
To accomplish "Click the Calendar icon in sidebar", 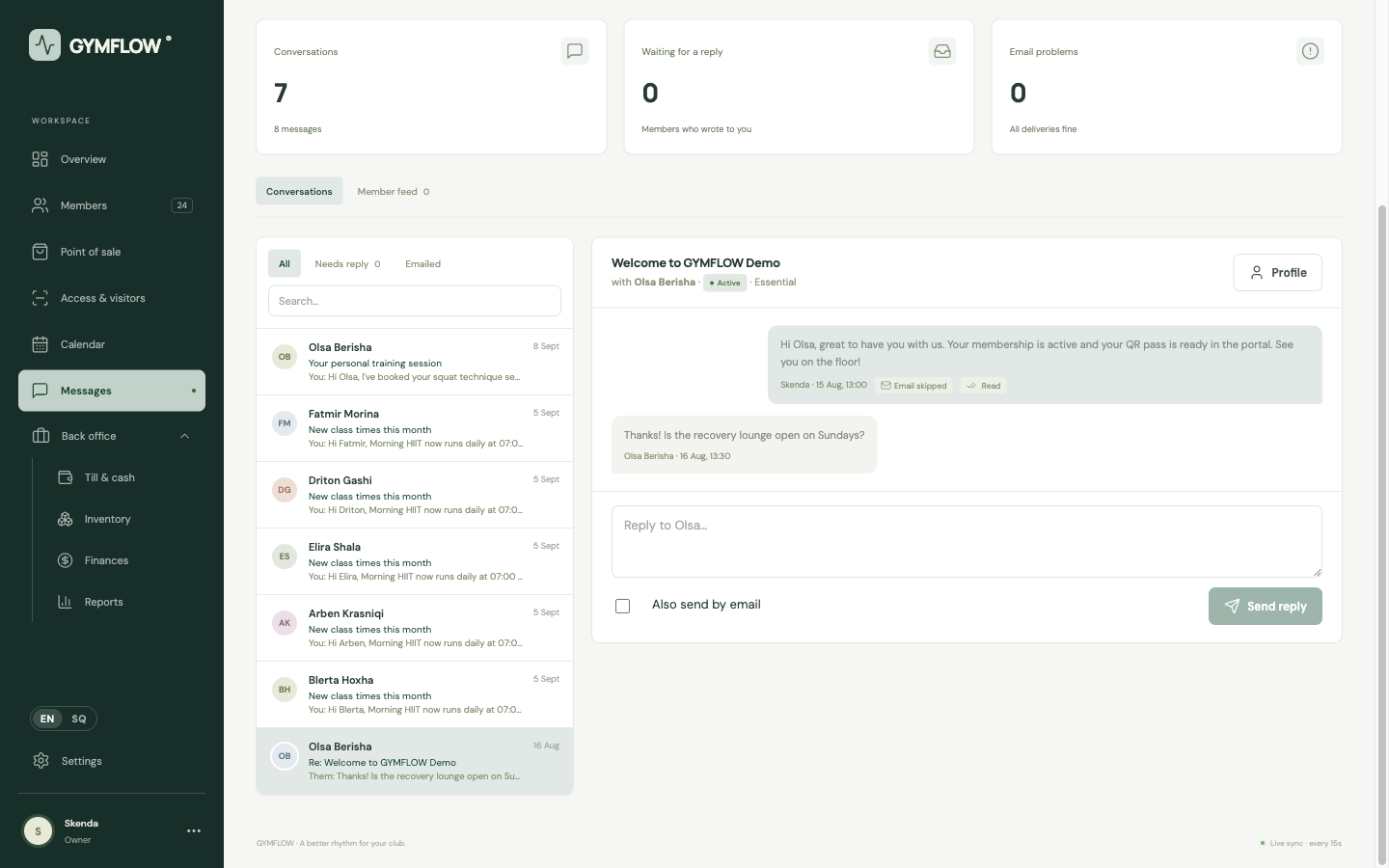I will (40, 344).
